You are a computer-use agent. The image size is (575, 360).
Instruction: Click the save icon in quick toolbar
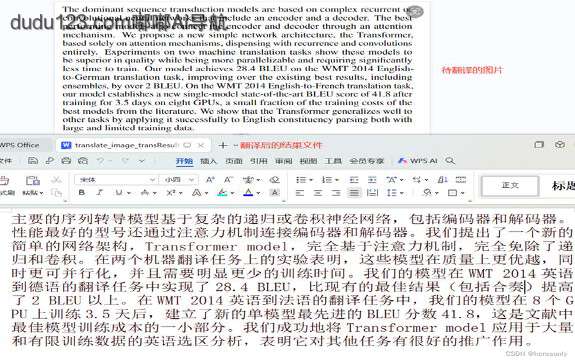click(33, 161)
